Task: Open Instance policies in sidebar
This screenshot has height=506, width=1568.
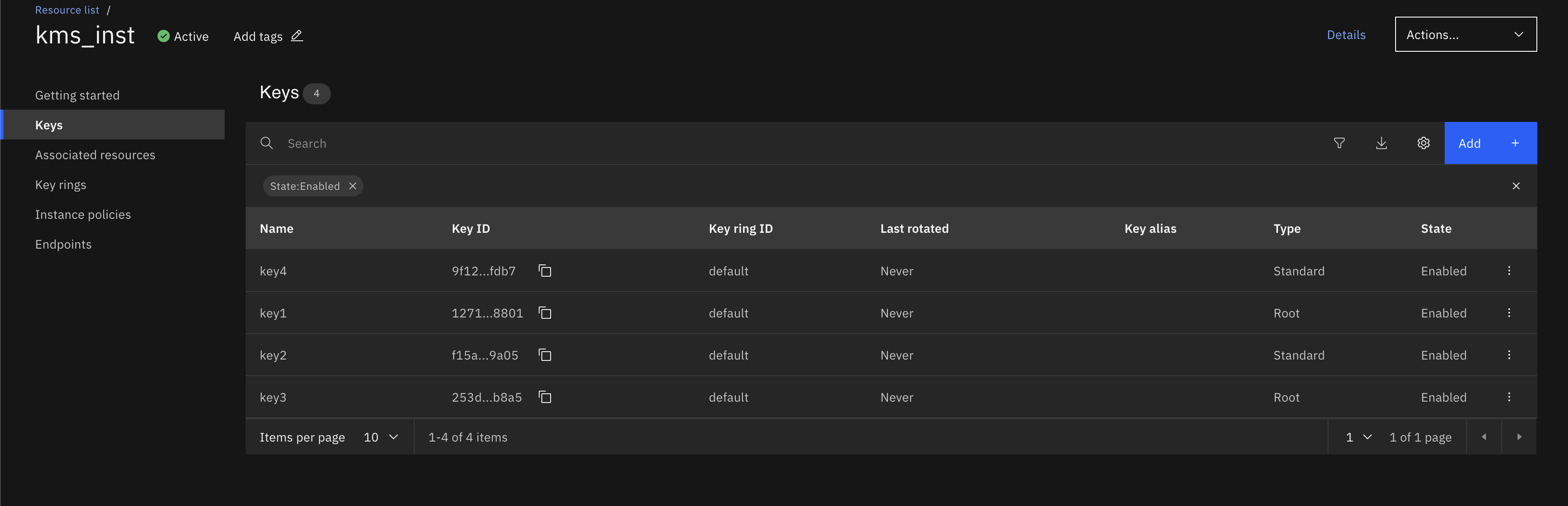Action: [83, 215]
